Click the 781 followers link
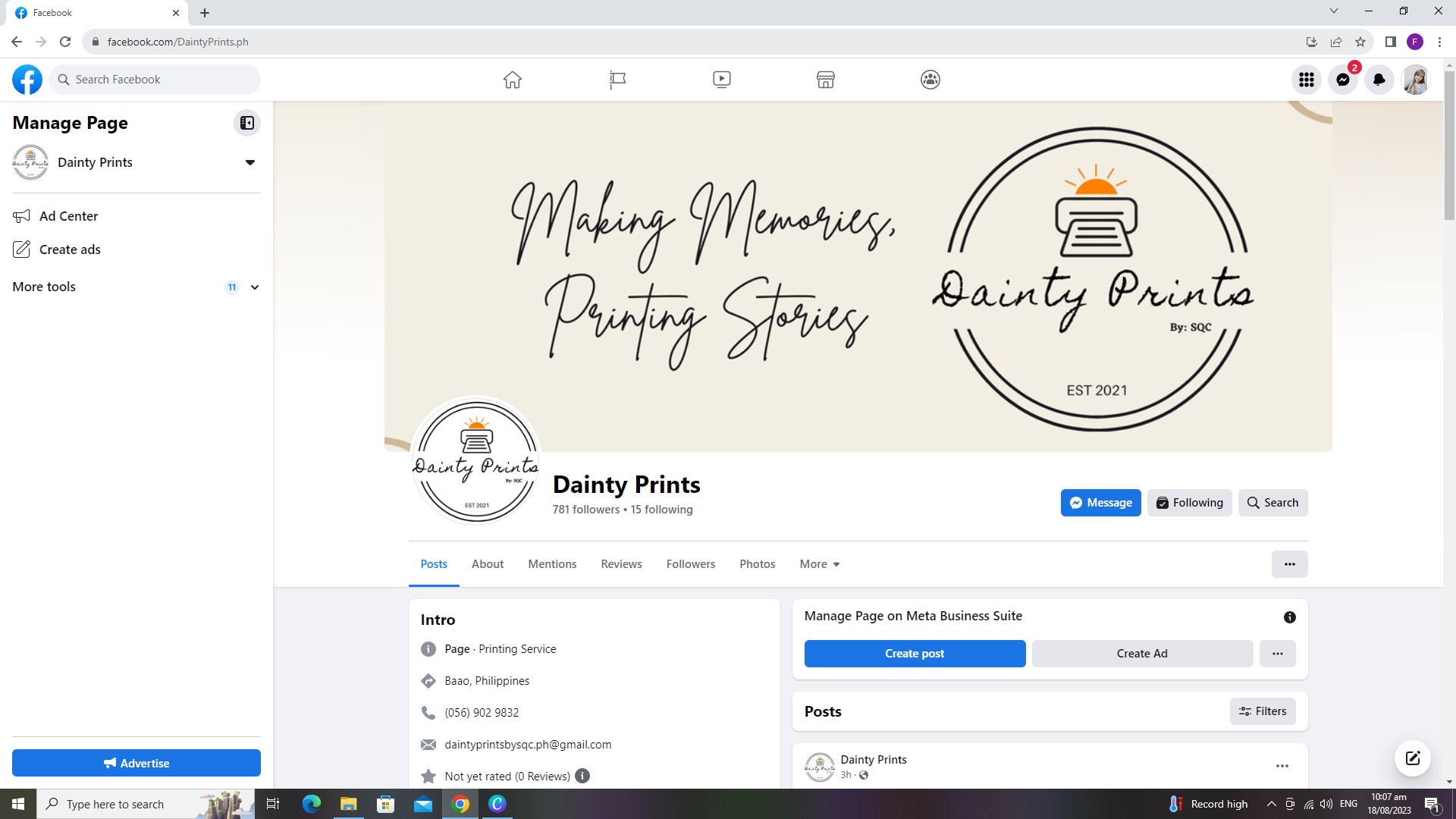The height and width of the screenshot is (819, 1456). [x=586, y=510]
